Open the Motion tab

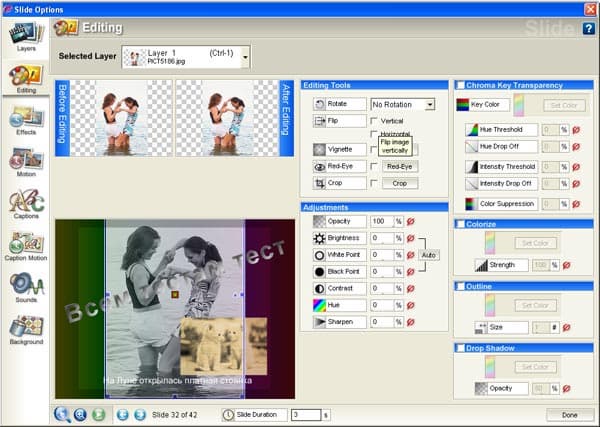[x=26, y=162]
